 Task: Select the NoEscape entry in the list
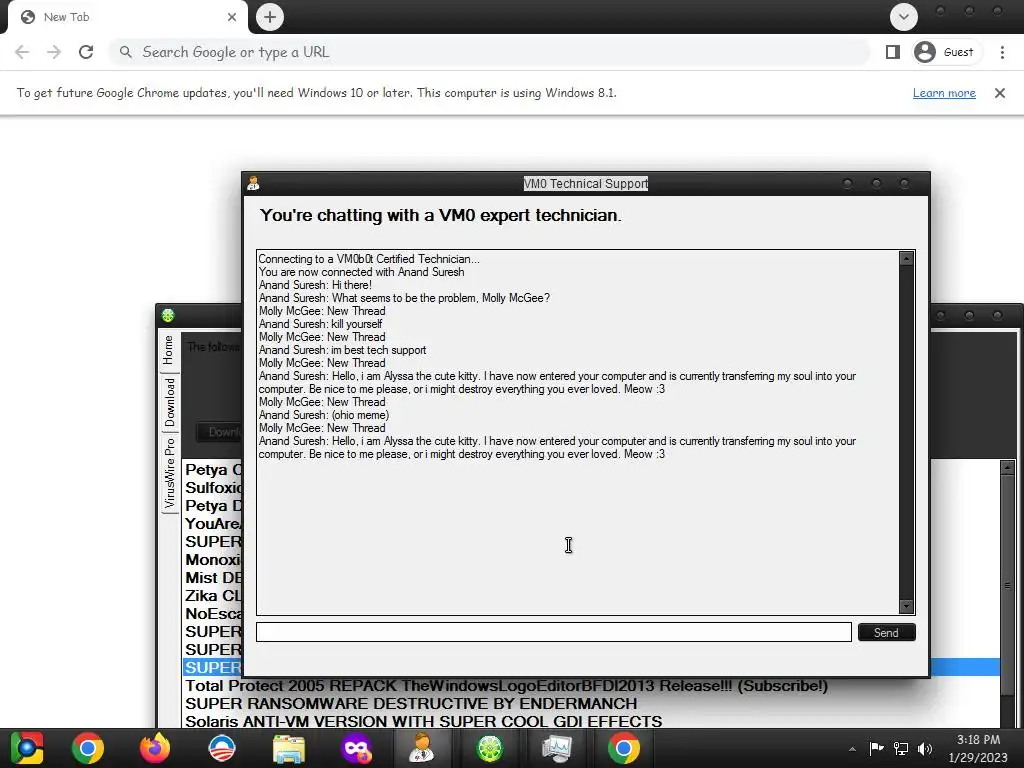pyautogui.click(x=213, y=614)
